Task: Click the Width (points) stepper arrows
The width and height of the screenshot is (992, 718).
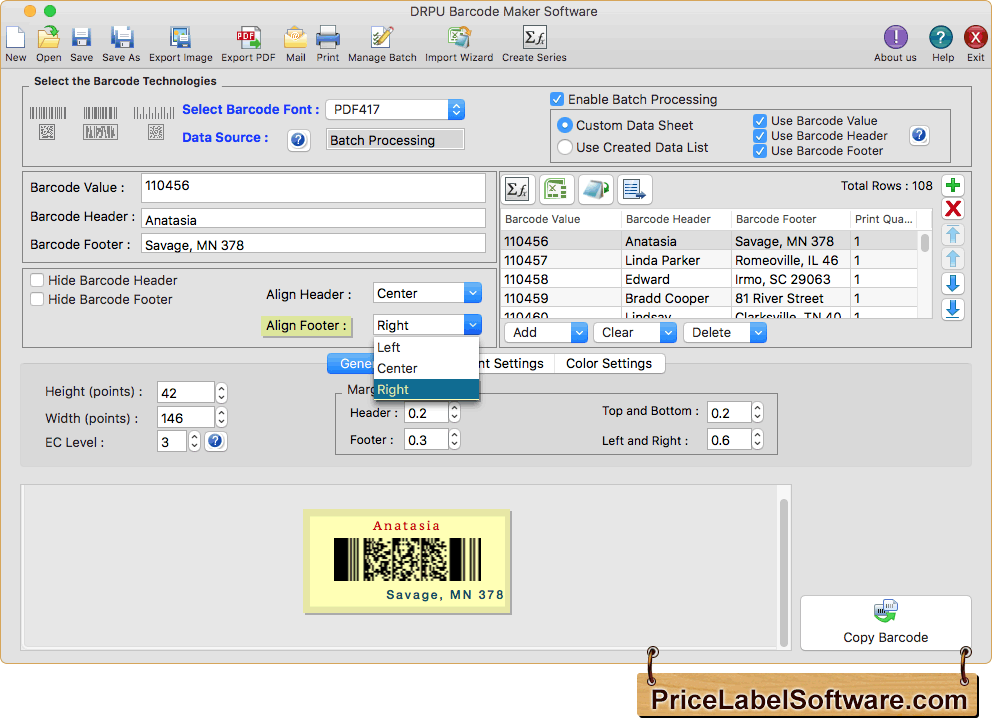Action: (221, 418)
